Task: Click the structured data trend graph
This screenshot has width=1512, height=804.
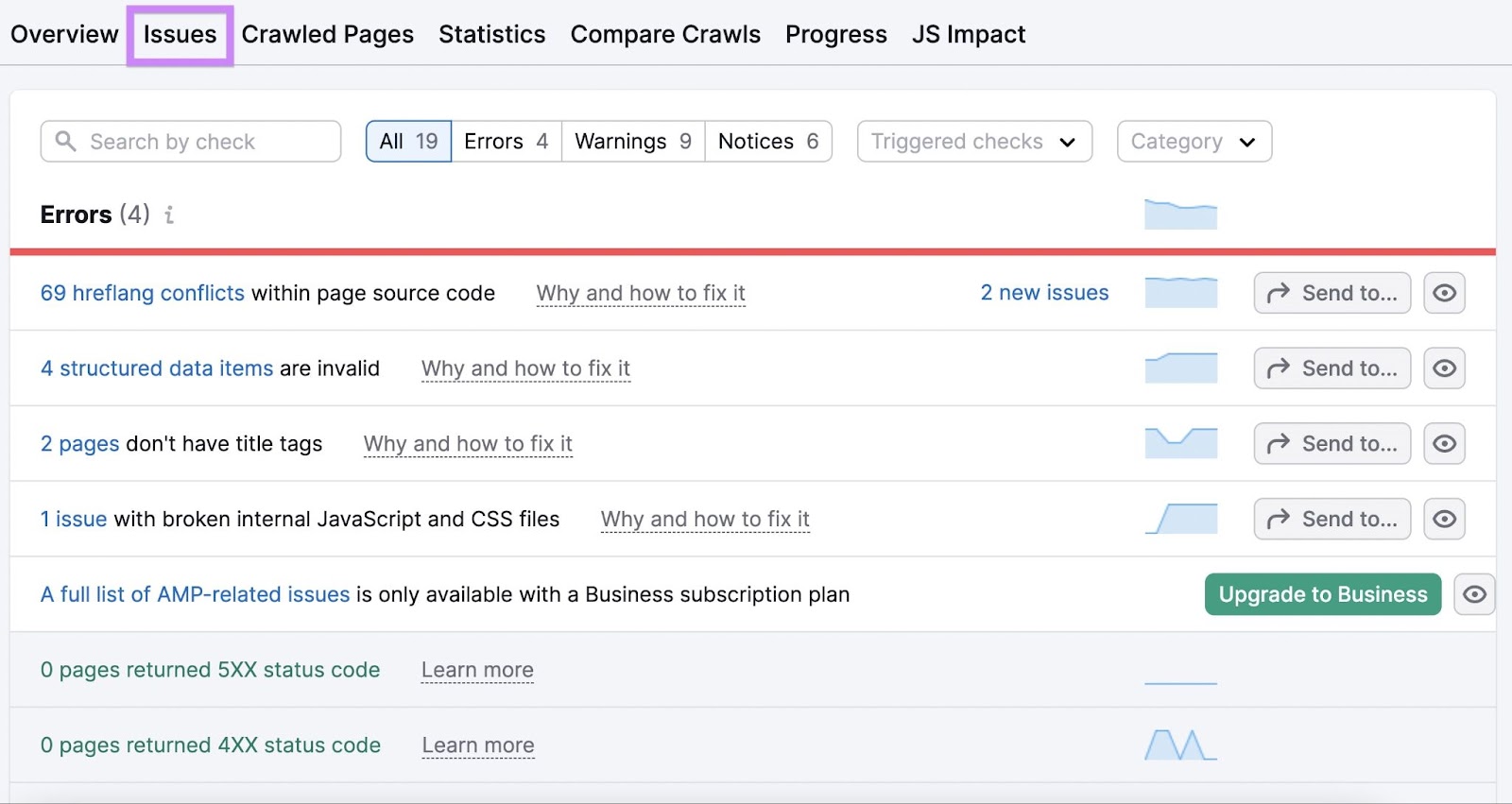Action: point(1180,368)
